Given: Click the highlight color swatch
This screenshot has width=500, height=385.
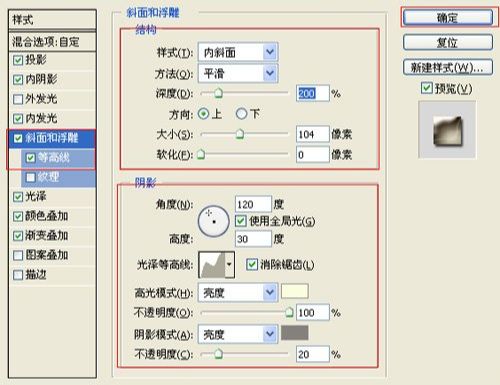Looking at the screenshot, I should click(295, 291).
